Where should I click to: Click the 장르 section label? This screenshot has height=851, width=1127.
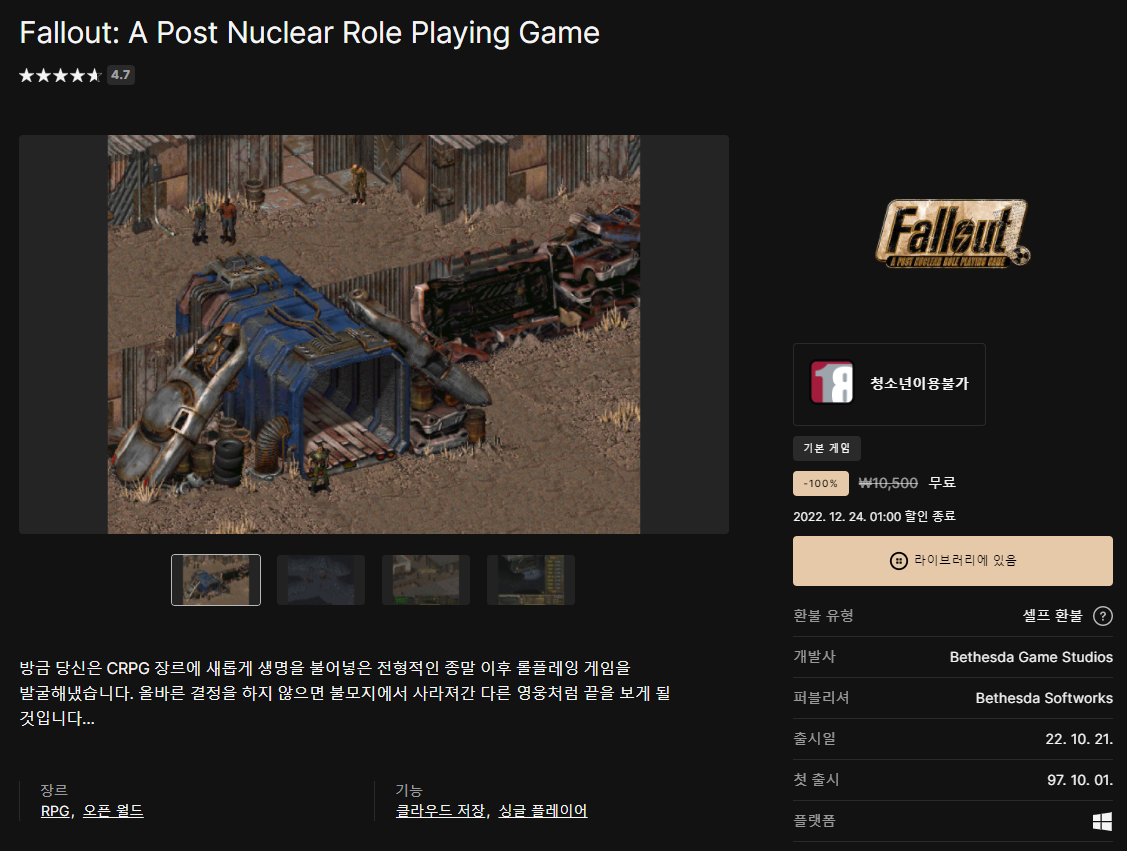click(54, 790)
